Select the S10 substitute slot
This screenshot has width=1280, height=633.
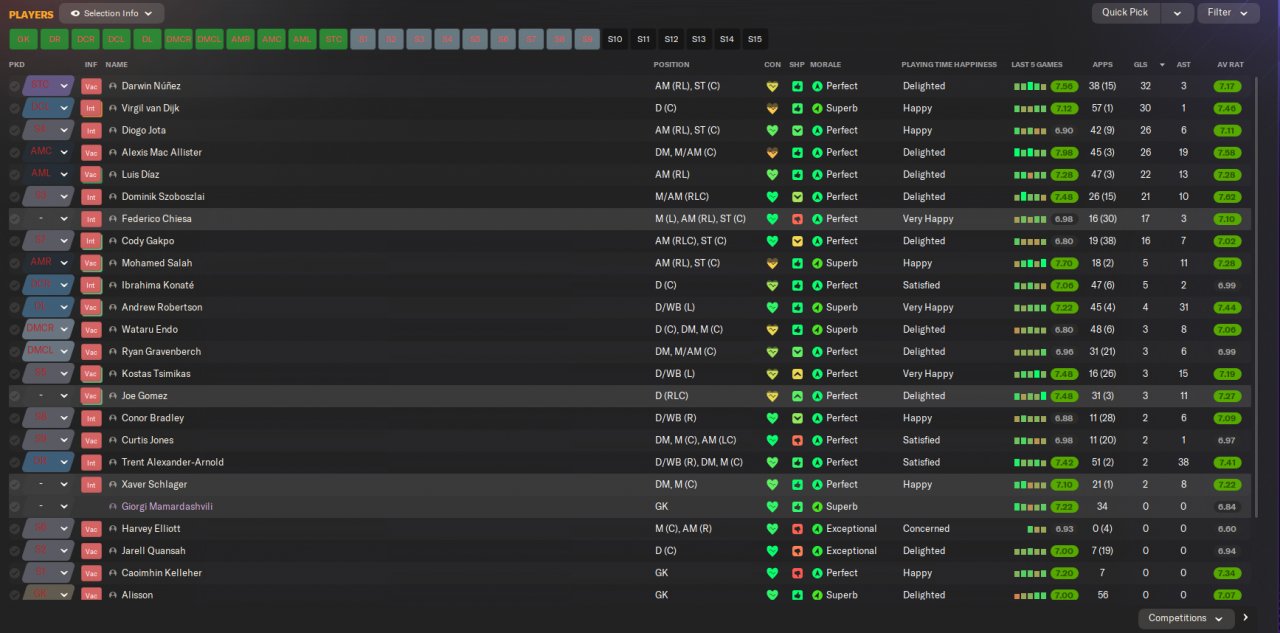[x=615, y=39]
